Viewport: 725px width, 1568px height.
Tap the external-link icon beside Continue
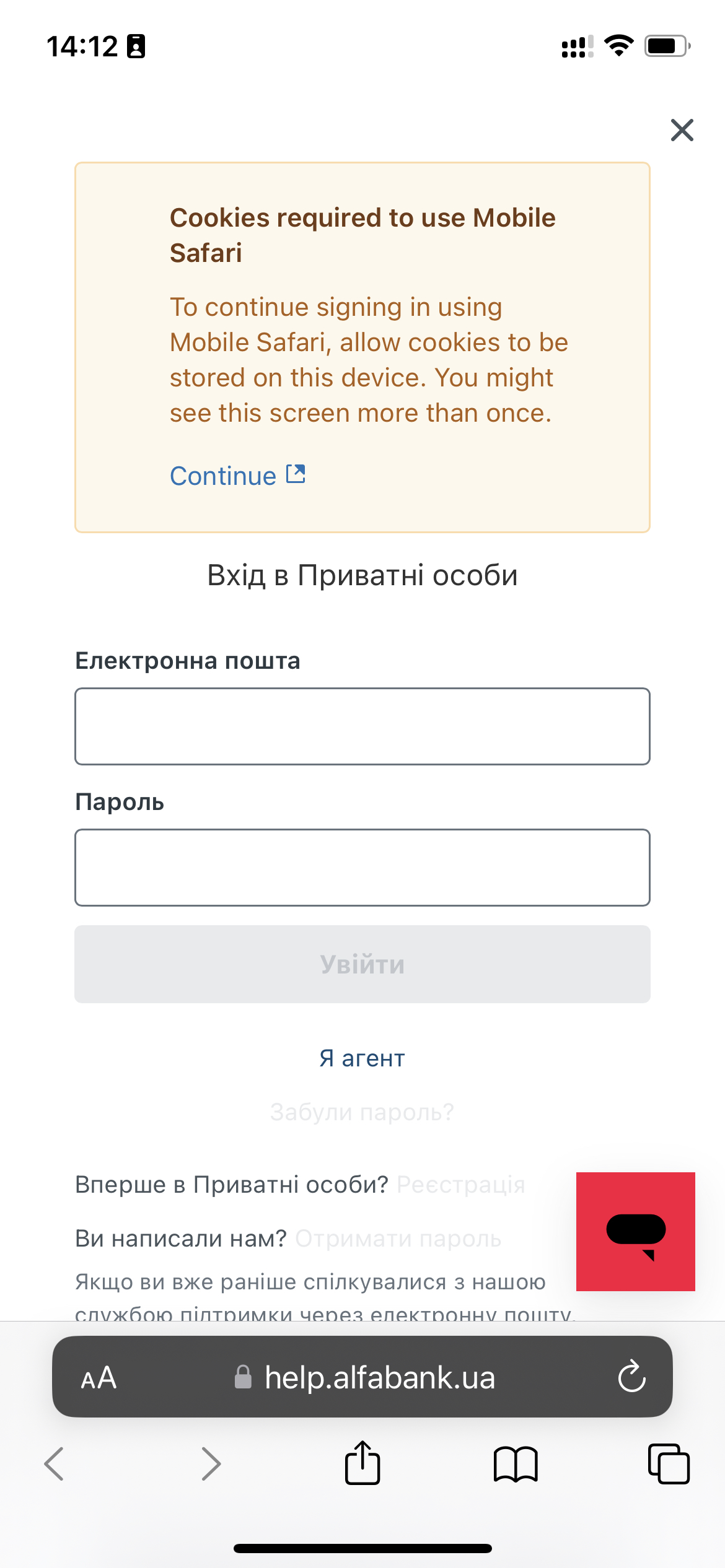coord(296,474)
